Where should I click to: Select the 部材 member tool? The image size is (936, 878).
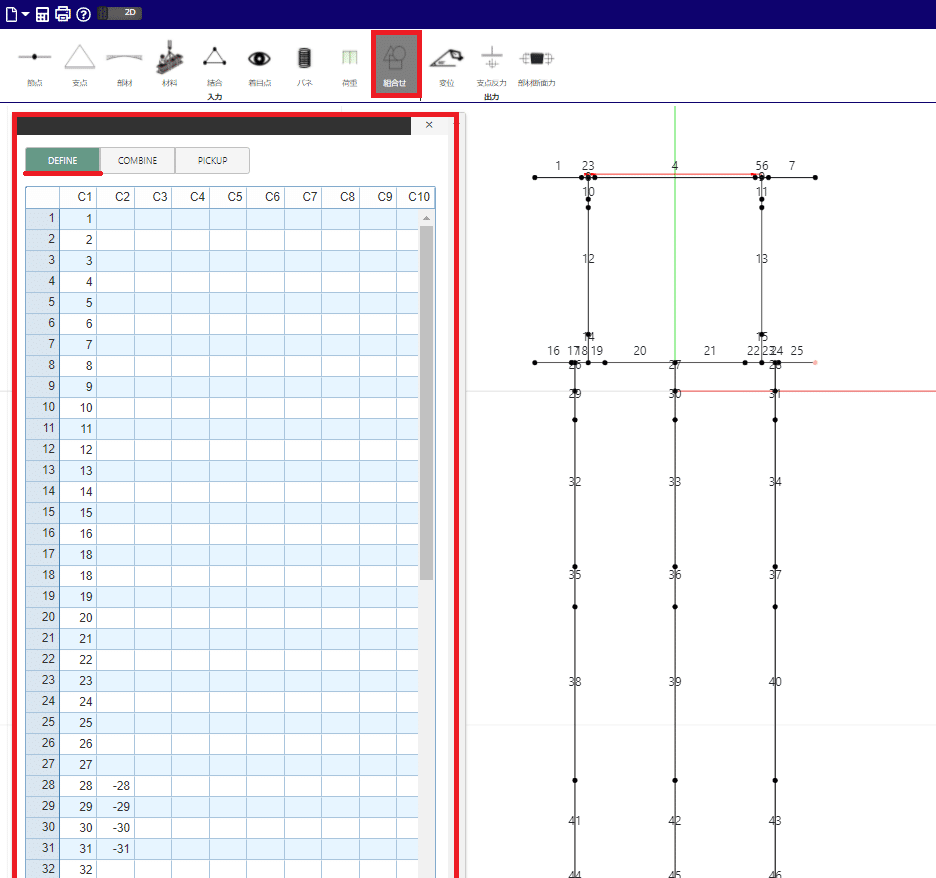pyautogui.click(x=125, y=65)
